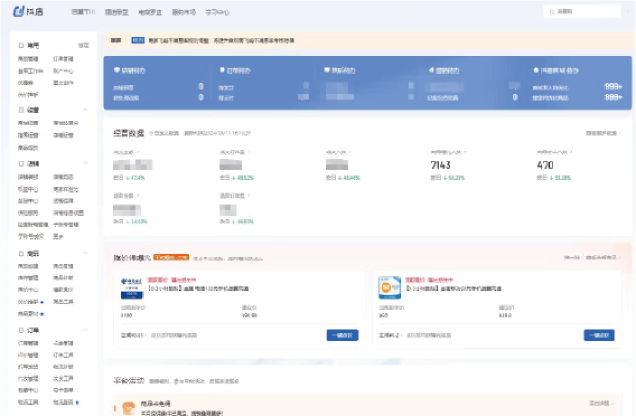Collapse the 商品 sidebar section
This screenshot has width=636, height=416.
86,255
